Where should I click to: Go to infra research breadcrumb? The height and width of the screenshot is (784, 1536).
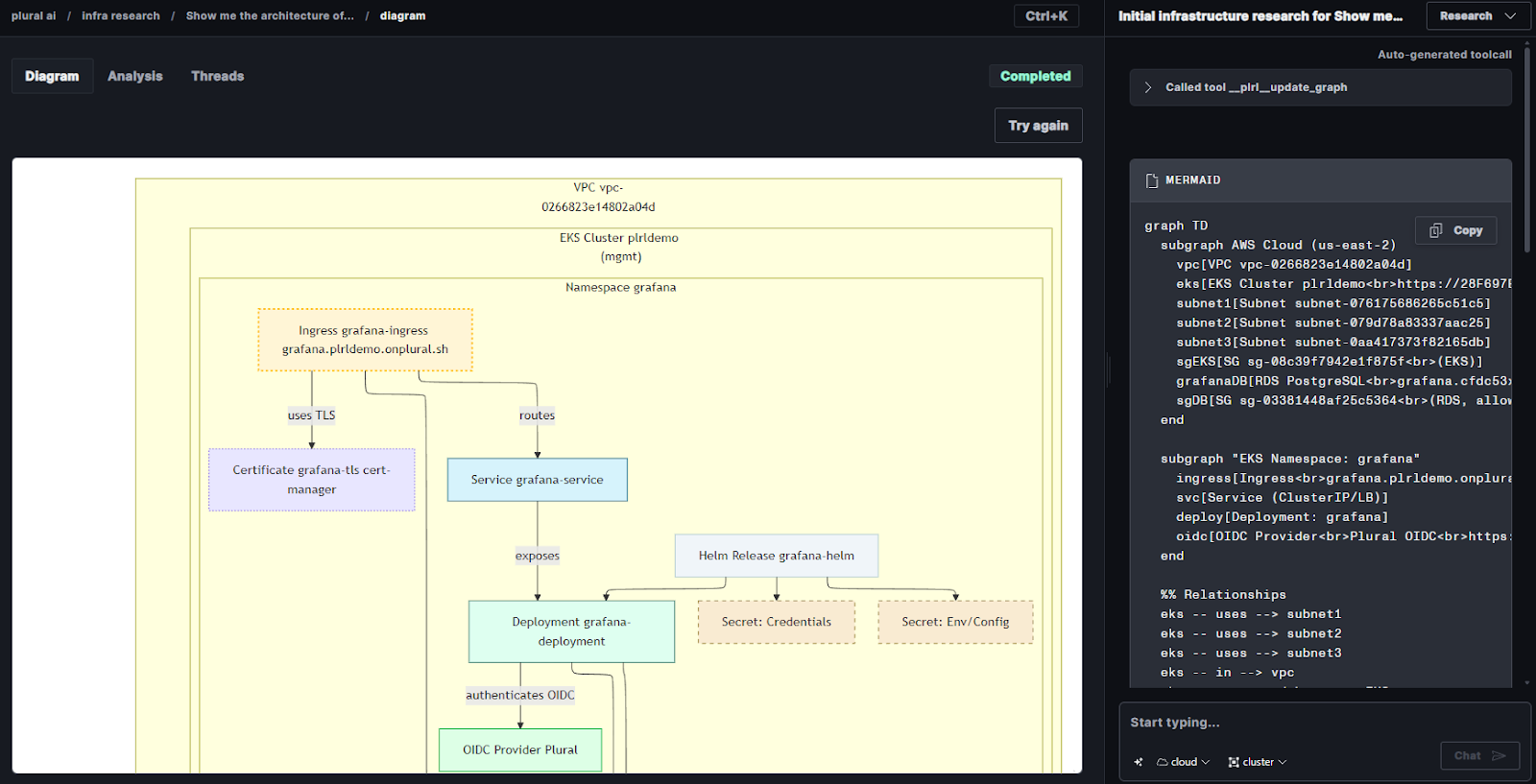[121, 16]
